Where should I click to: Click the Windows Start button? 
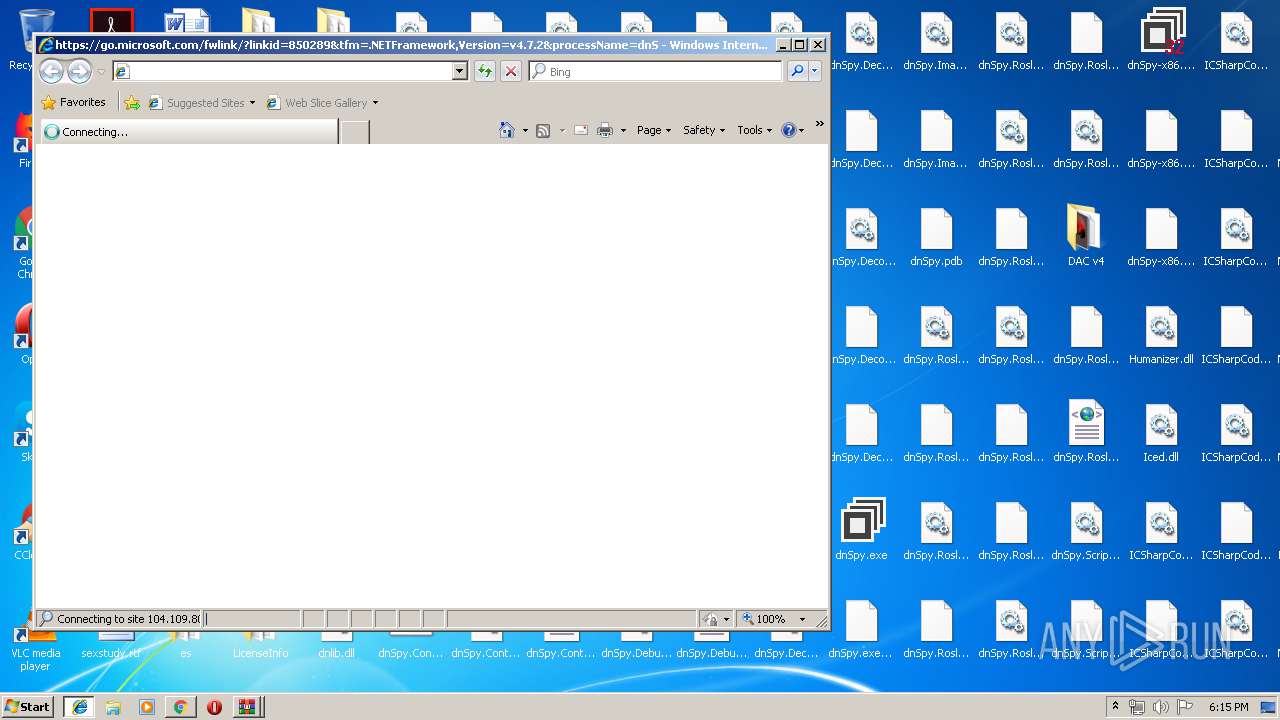click(x=28, y=706)
